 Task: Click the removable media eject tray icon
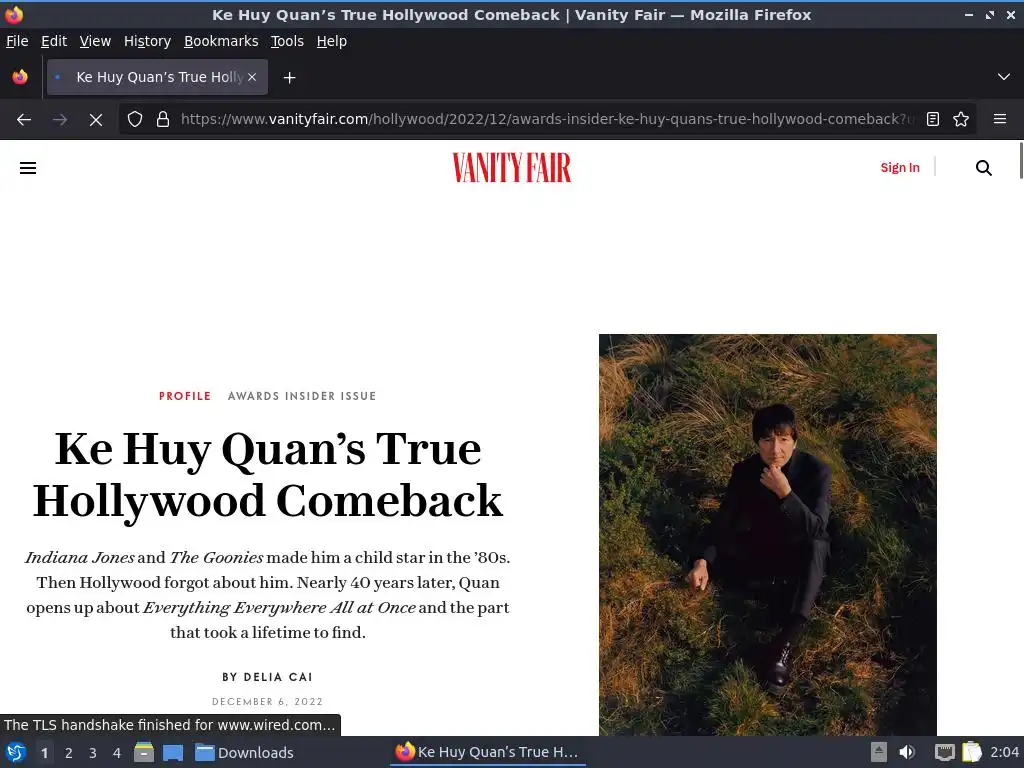(x=879, y=752)
